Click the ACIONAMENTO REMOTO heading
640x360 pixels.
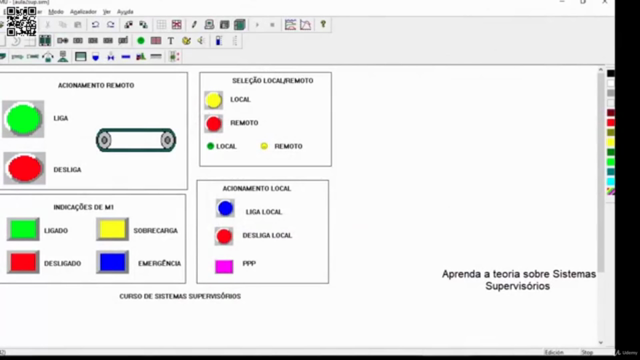[96, 85]
